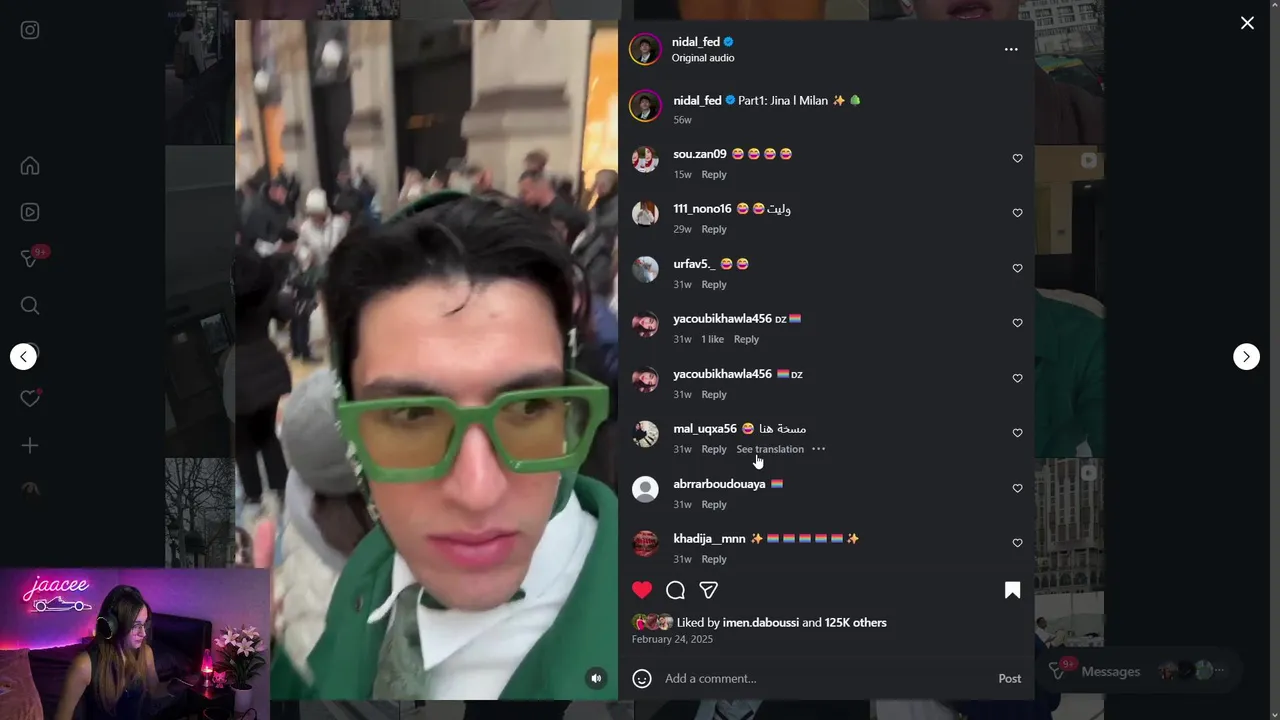Share the post using paper plane icon

pyautogui.click(x=708, y=590)
